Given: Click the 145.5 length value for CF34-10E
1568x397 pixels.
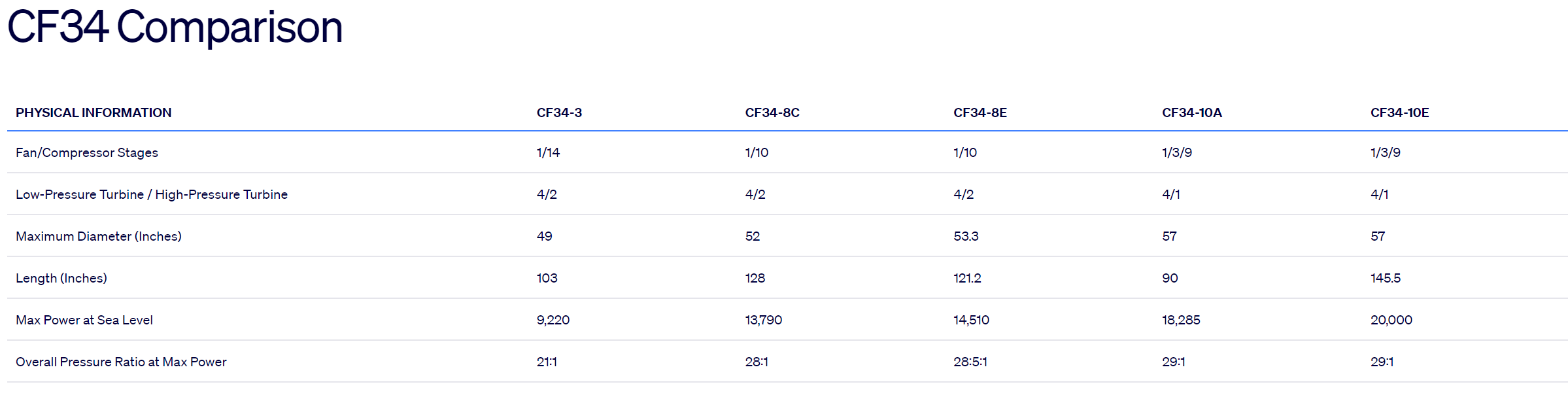Looking at the screenshot, I should 1386,278.
